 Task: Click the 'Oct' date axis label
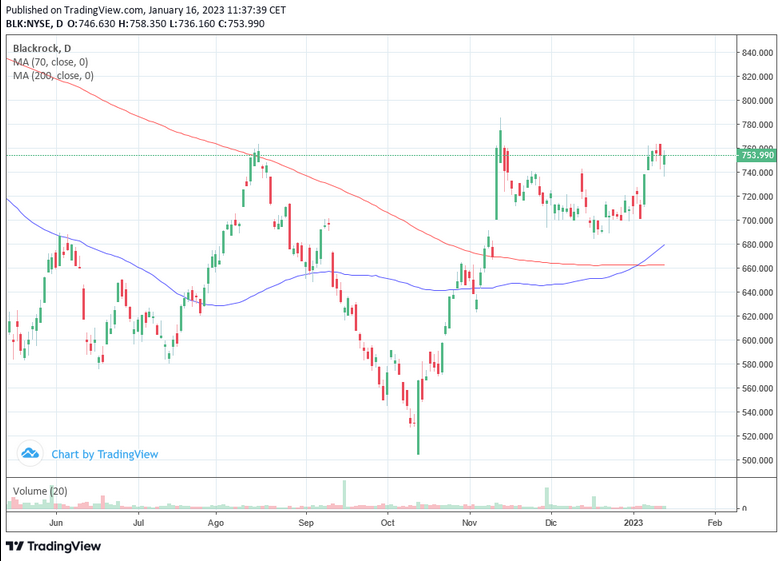(x=388, y=523)
